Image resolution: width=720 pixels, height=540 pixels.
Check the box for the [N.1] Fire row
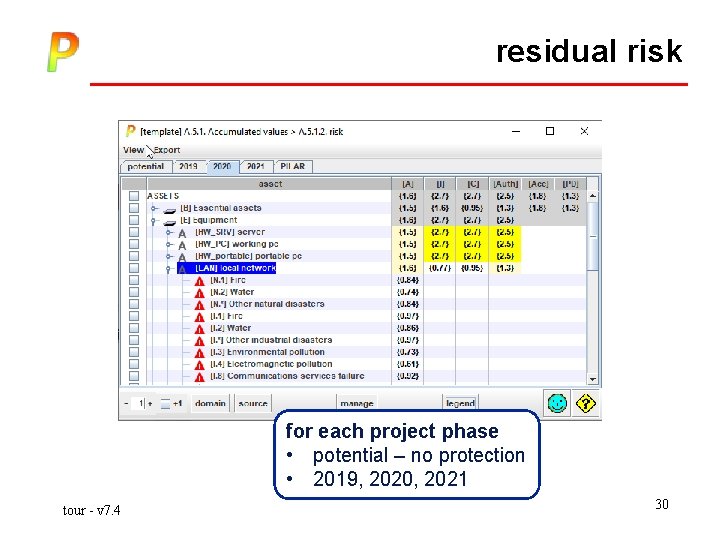pos(134,280)
